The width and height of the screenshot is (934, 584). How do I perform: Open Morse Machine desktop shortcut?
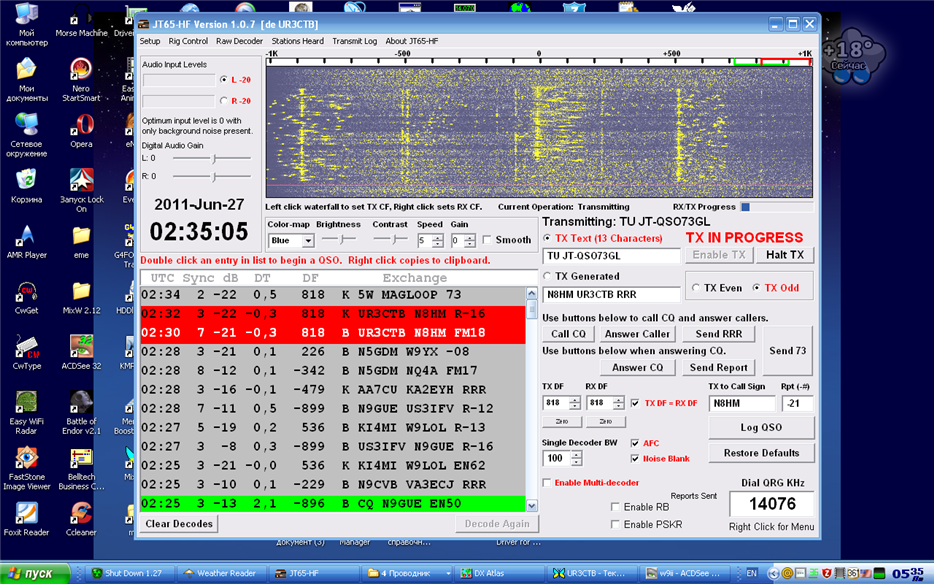tap(81, 21)
